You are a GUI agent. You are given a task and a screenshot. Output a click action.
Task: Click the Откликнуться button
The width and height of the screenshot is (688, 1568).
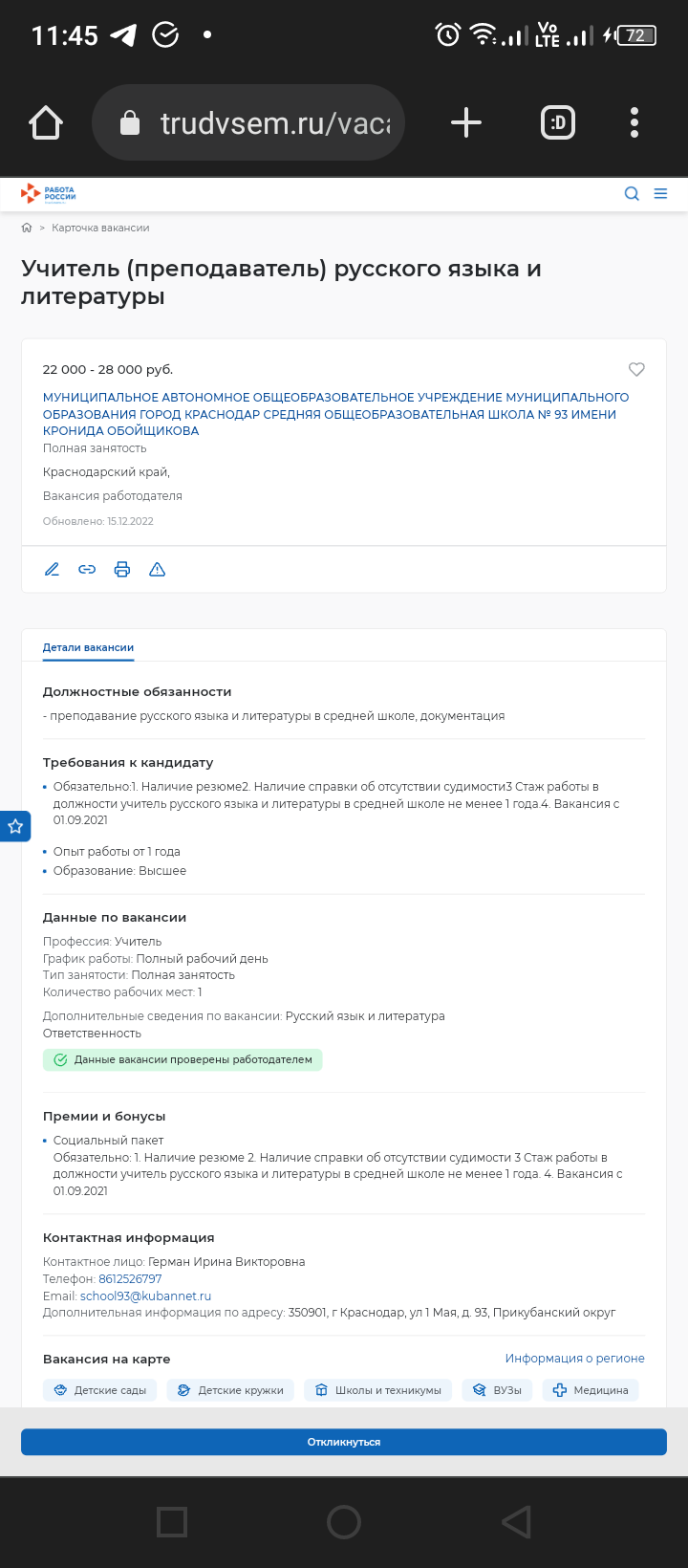(344, 1442)
